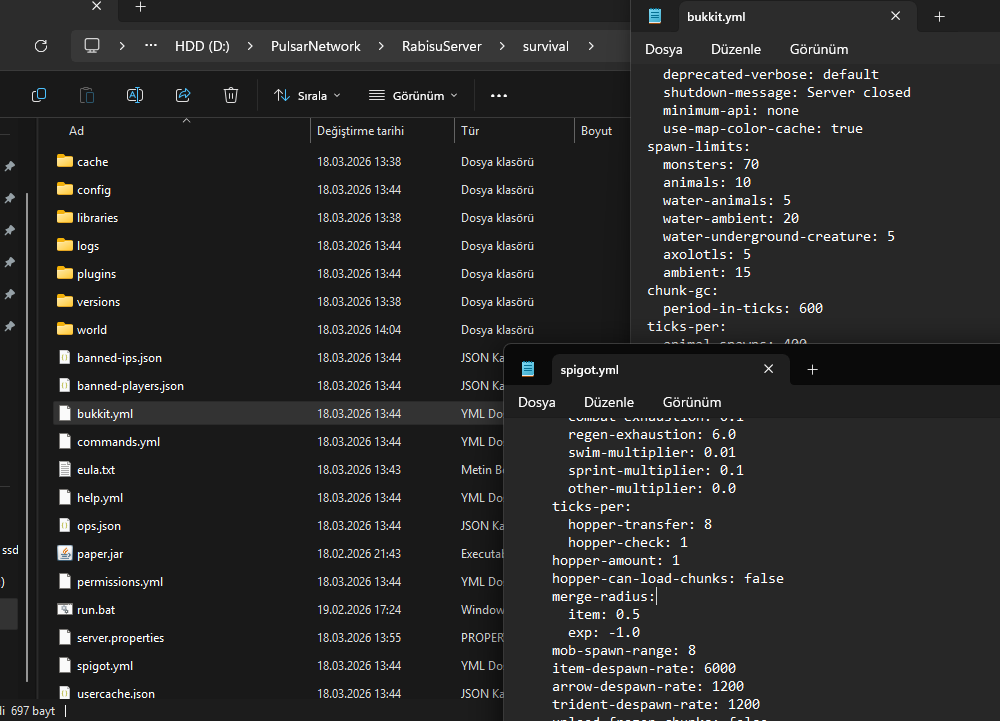Viewport: 1000px width, 721px height.
Task: Open Düzenle menu in spigot.yml window
Action: 609,402
